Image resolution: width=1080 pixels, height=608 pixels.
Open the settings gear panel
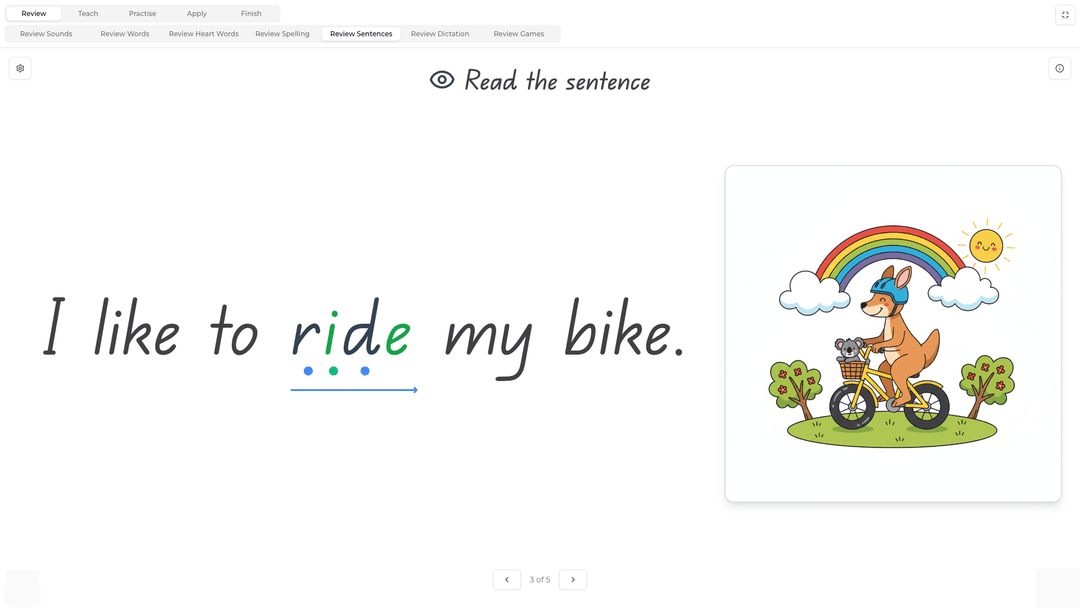[x=20, y=67]
